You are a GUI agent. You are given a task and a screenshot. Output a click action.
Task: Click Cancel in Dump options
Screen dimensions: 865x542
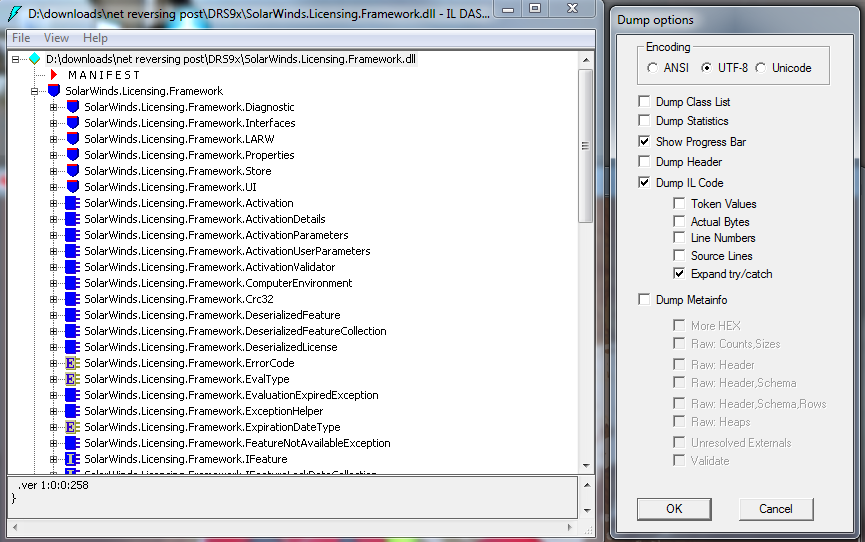(x=776, y=508)
